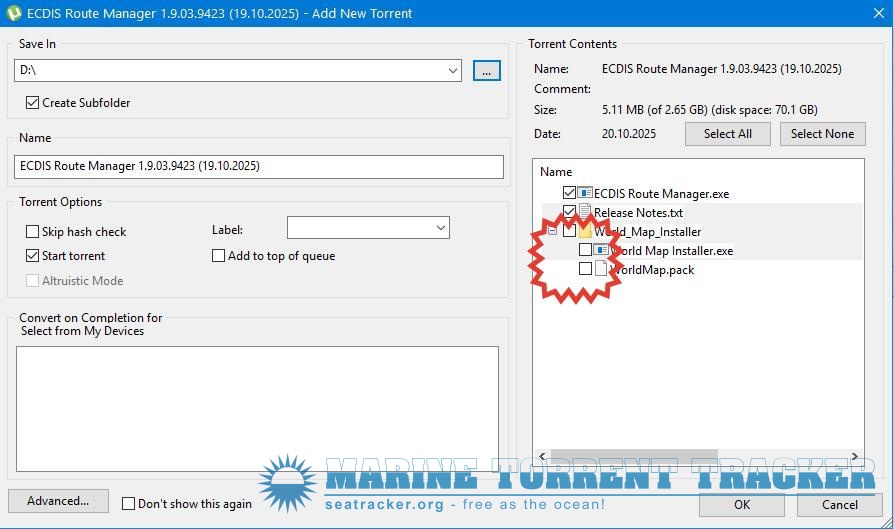Viewport: 894px width, 529px height.
Task: Check the WorldMap.pack checkbox
Action: tap(585, 269)
